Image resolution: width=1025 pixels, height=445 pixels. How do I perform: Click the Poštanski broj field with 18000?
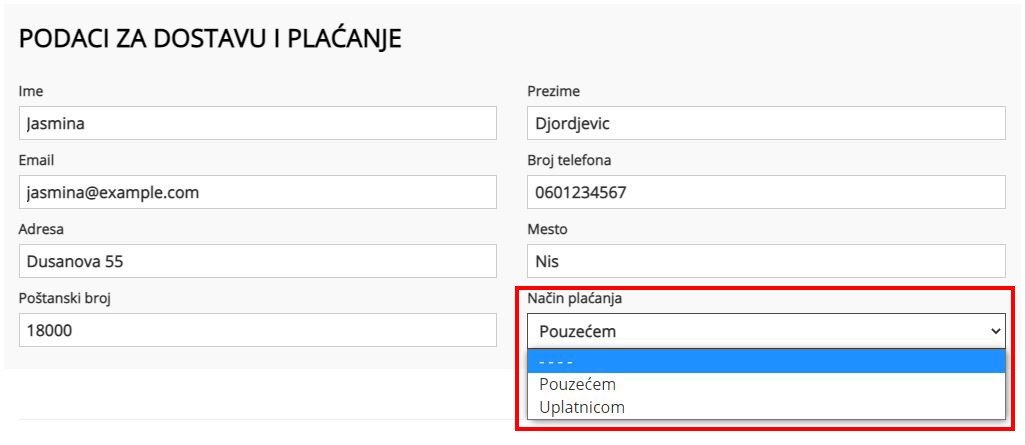point(257,330)
